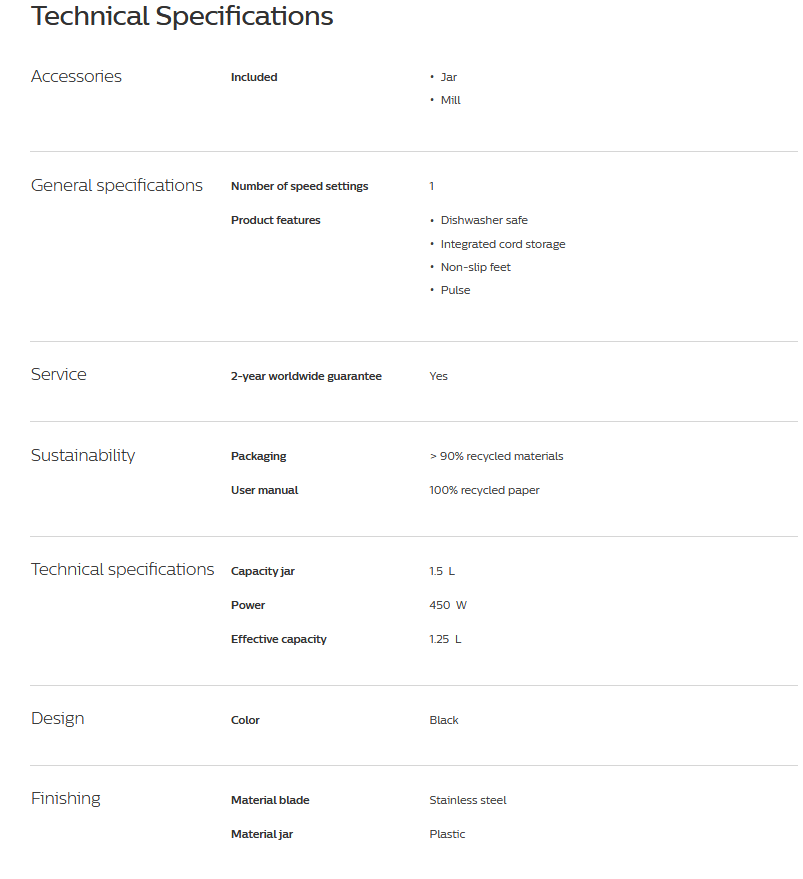
Task: Click the Effective capacity label
Action: pyautogui.click(x=279, y=639)
